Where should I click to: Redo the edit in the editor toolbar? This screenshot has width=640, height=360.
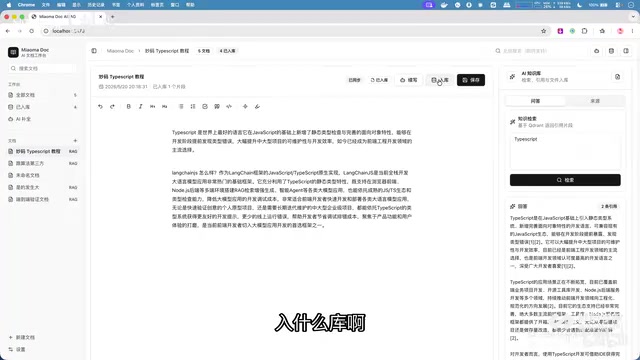(x=112, y=107)
